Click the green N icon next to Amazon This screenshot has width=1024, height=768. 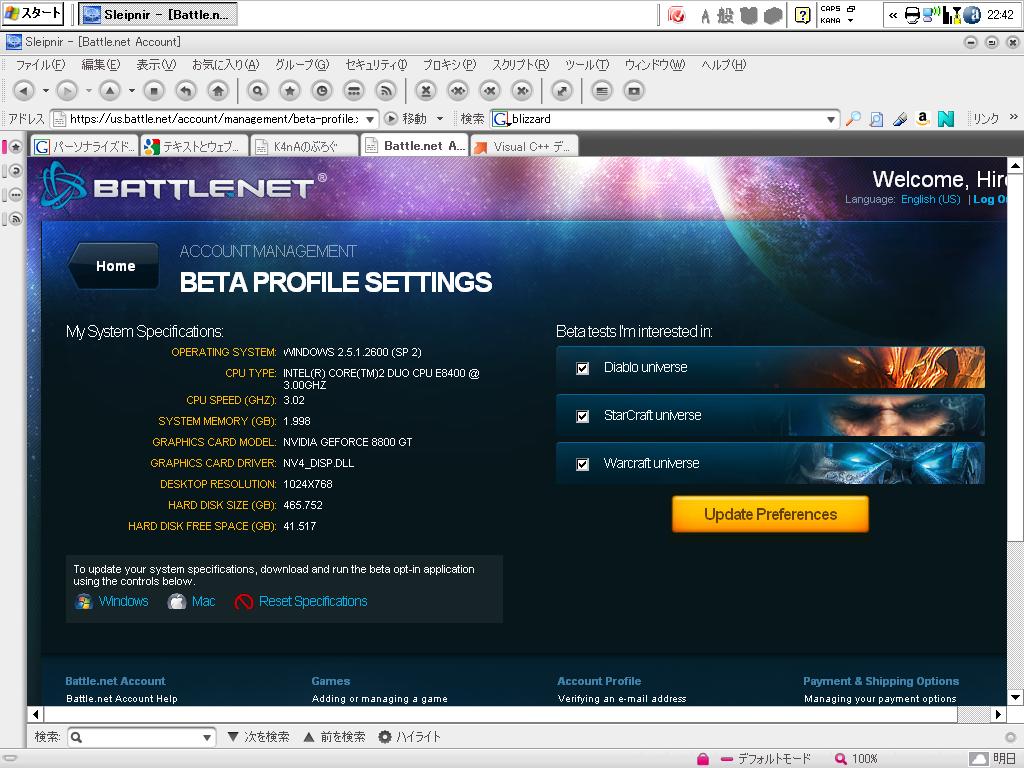click(x=946, y=119)
